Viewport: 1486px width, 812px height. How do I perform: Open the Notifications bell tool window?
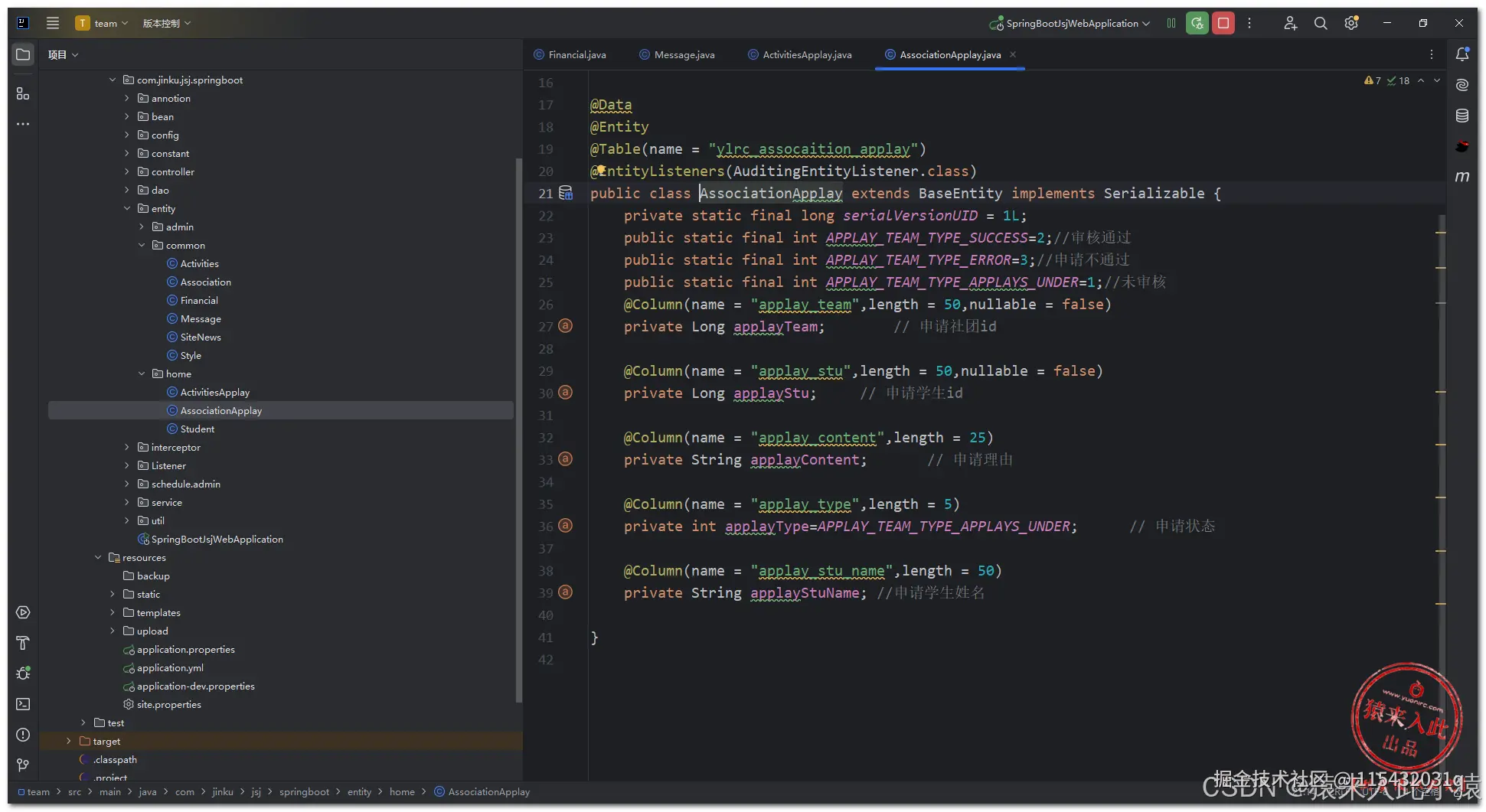tap(1462, 54)
